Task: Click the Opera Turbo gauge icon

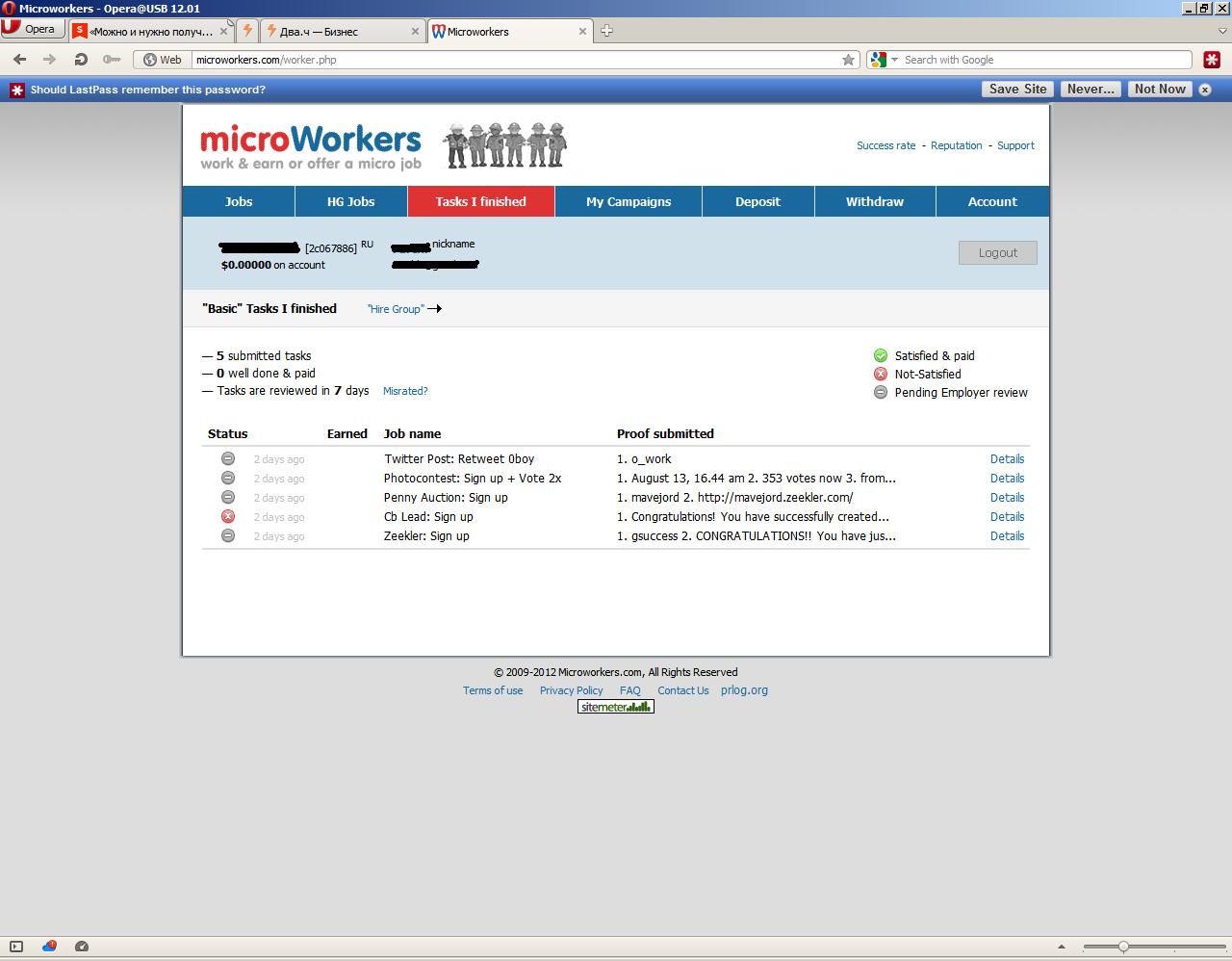Action: coord(82,947)
